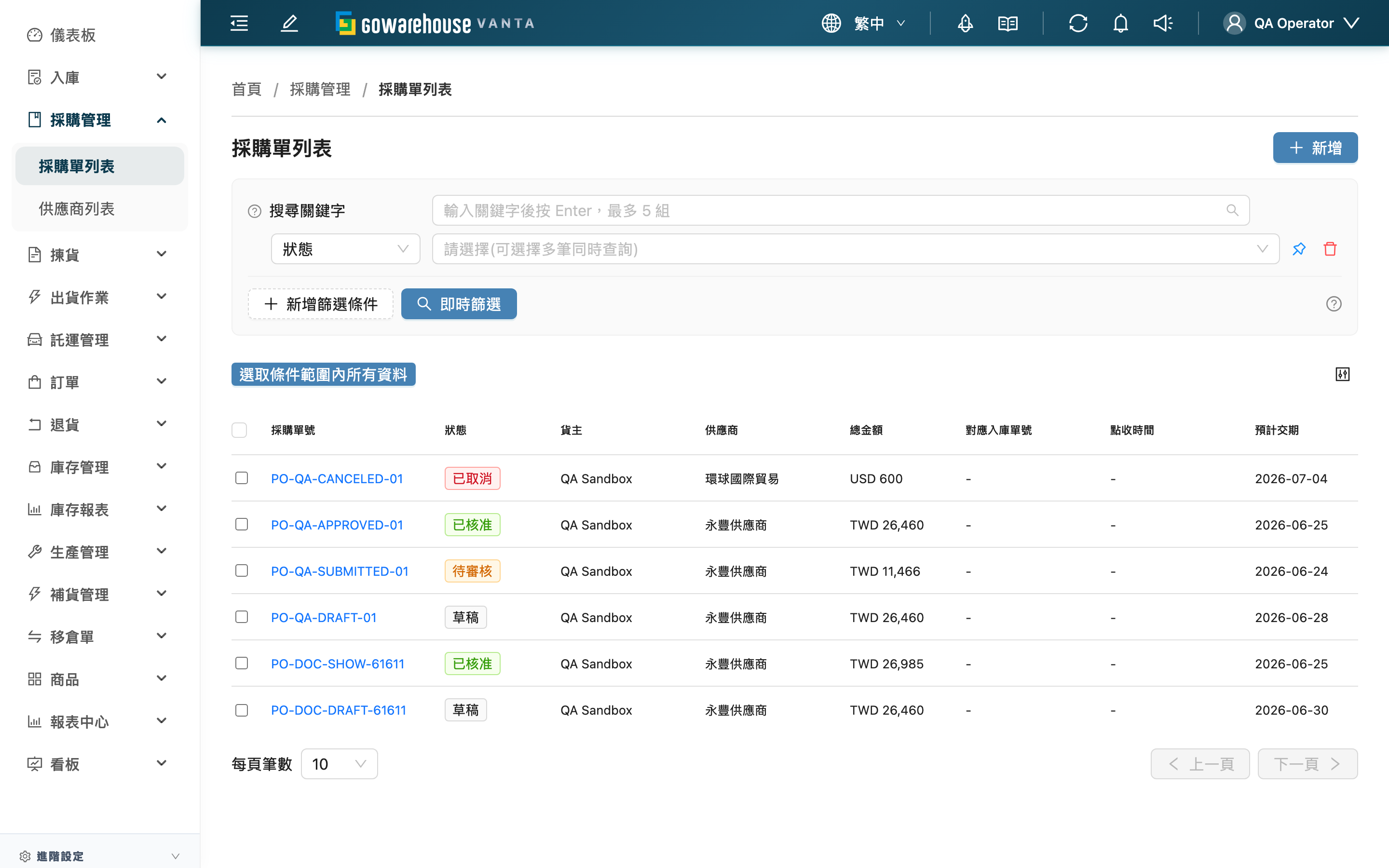Open notifications bell icon
Viewport: 1389px width, 868px height.
coord(1120,23)
